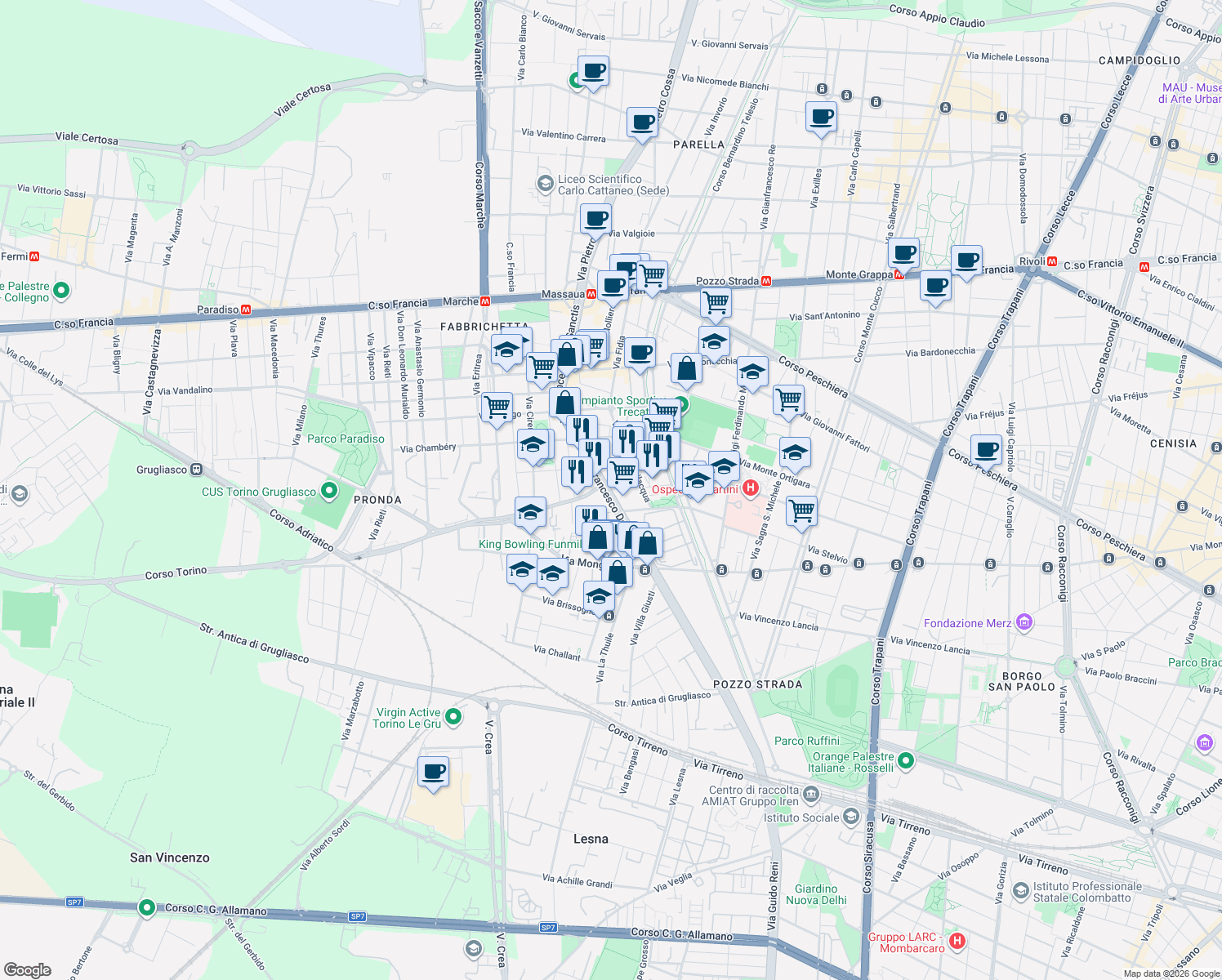
Task: Click the cafe marker near Via Giovanni Servais
Action: (x=593, y=73)
